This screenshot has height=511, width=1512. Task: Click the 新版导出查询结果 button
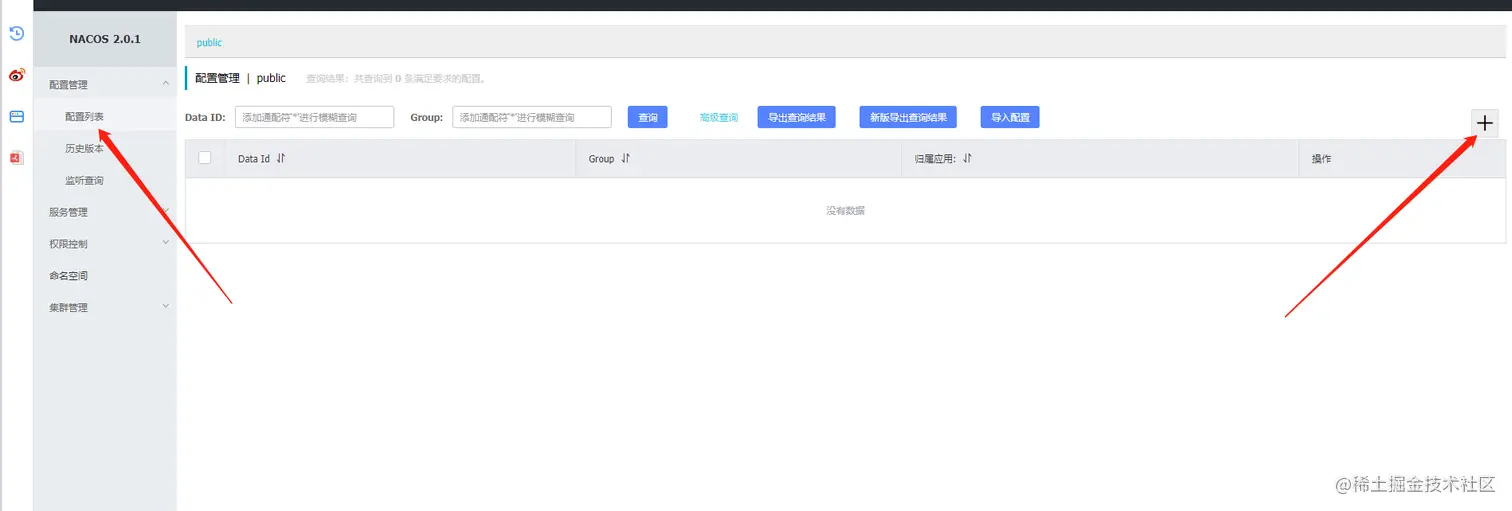click(908, 117)
